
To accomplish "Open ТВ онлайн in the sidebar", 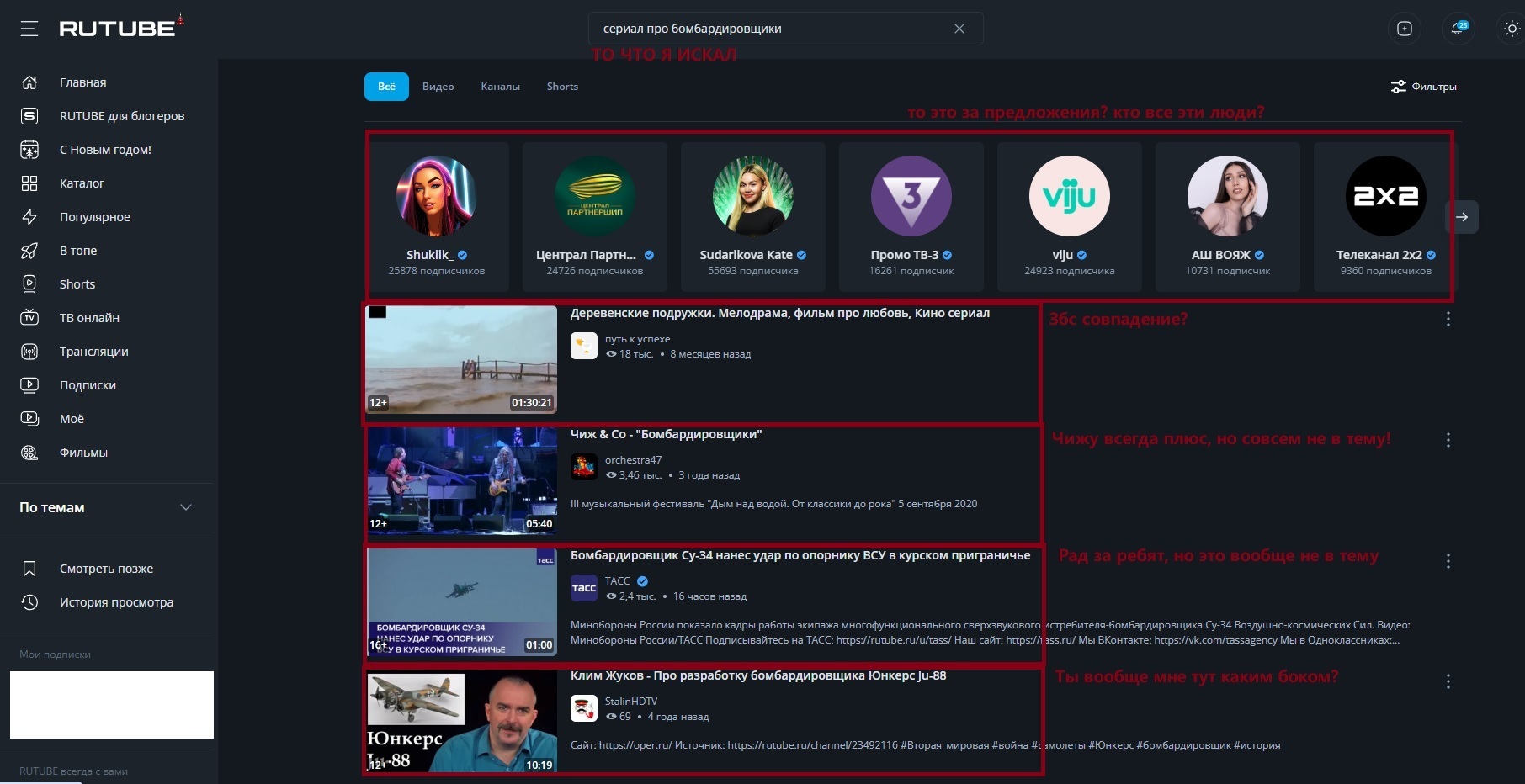I will 89,318.
